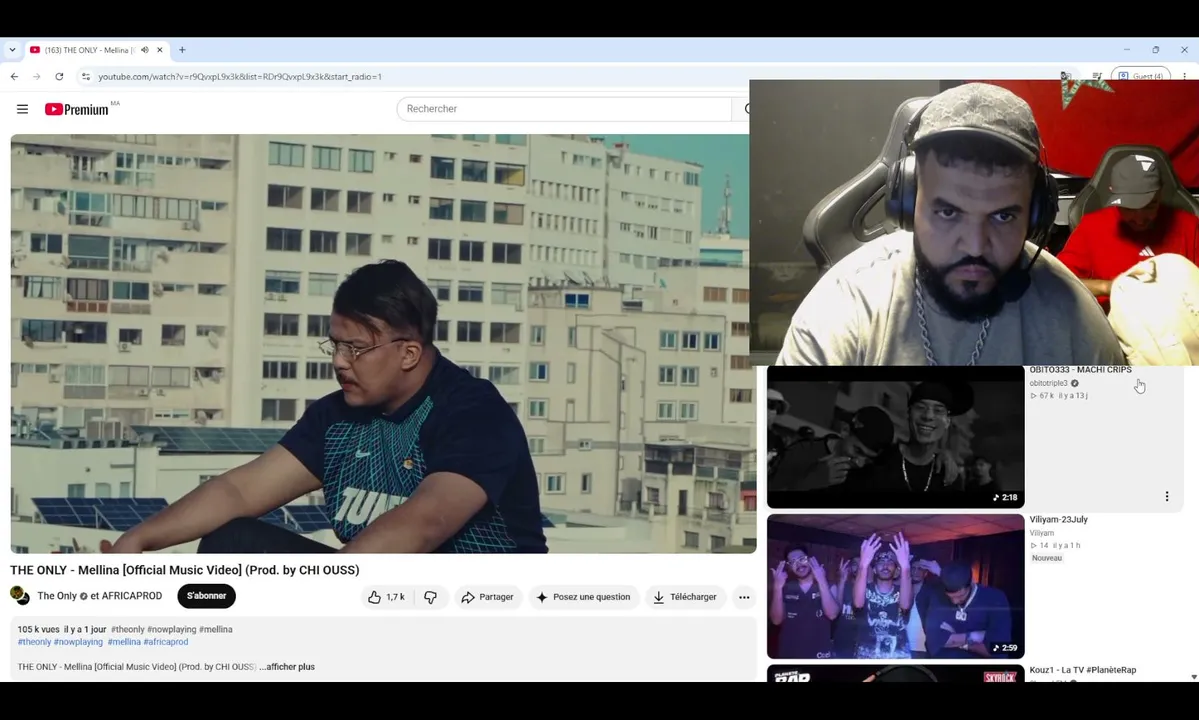The image size is (1199, 720).
Task: Open the YouTube hamburger guide menu
Action: tap(22, 109)
